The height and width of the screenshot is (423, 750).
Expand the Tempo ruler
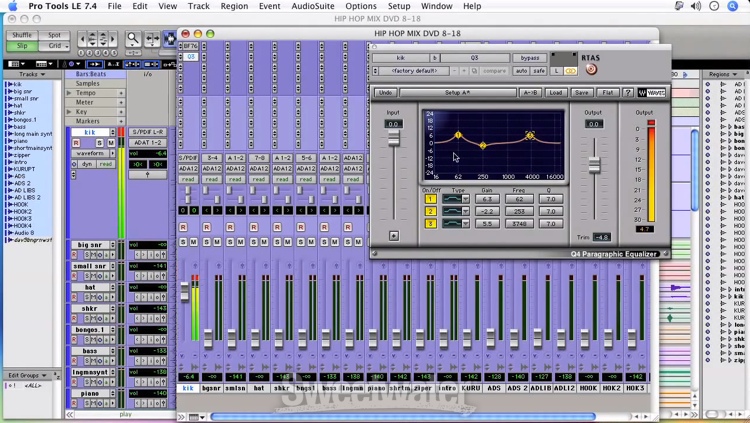[69, 93]
